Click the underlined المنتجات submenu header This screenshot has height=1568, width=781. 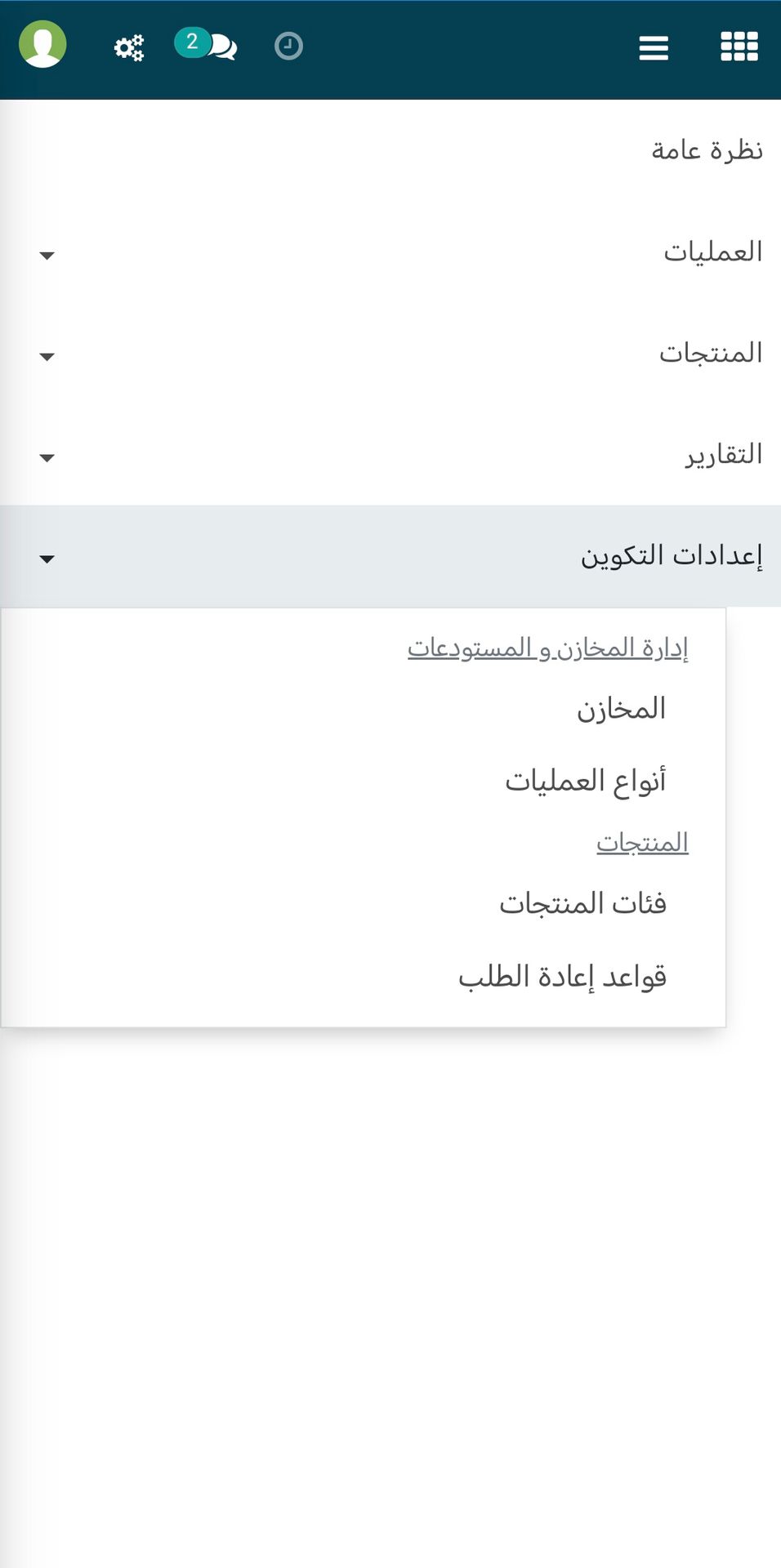click(x=642, y=843)
